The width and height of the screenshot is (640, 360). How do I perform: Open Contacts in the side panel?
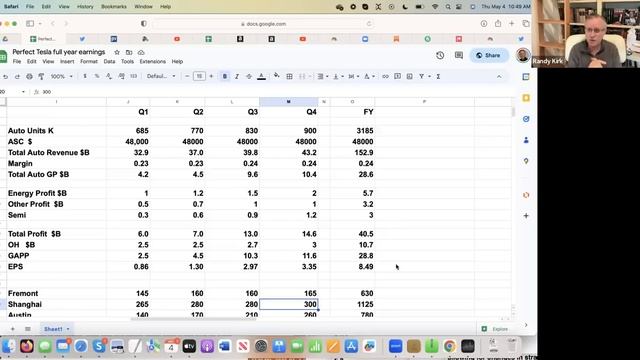pyautogui.click(x=526, y=140)
